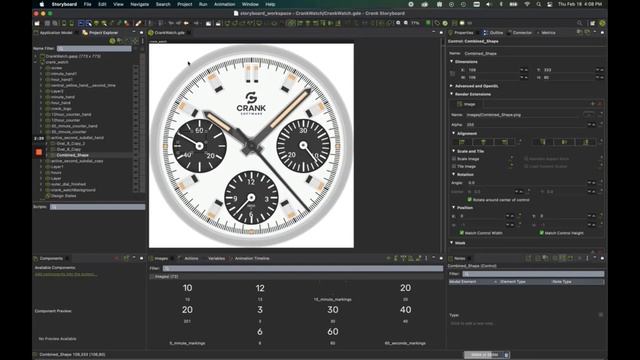The image size is (640, 360).
Task: Collapse the Rotation section
Action: (453, 174)
